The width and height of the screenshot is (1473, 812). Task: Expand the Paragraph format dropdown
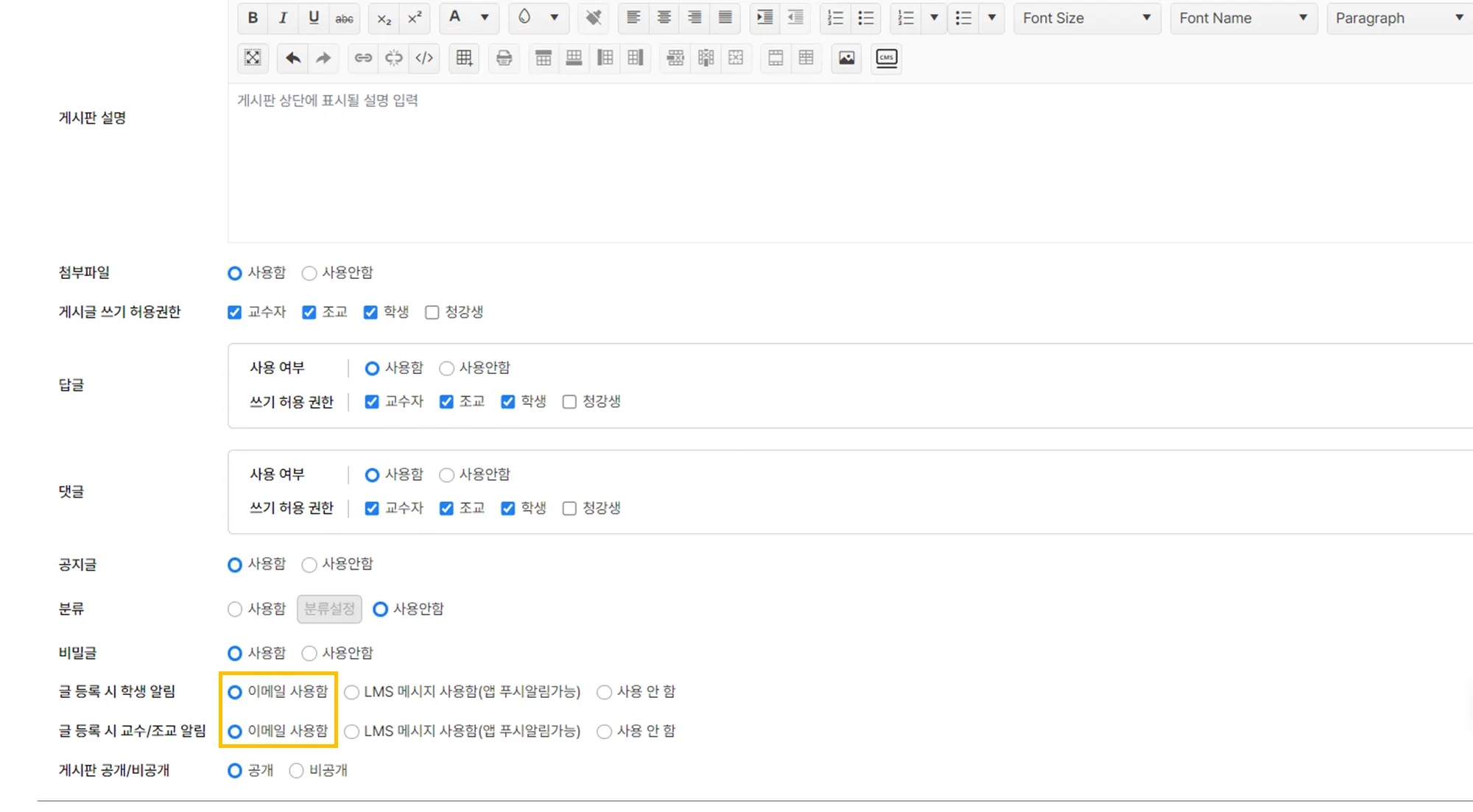pyautogui.click(x=1399, y=18)
